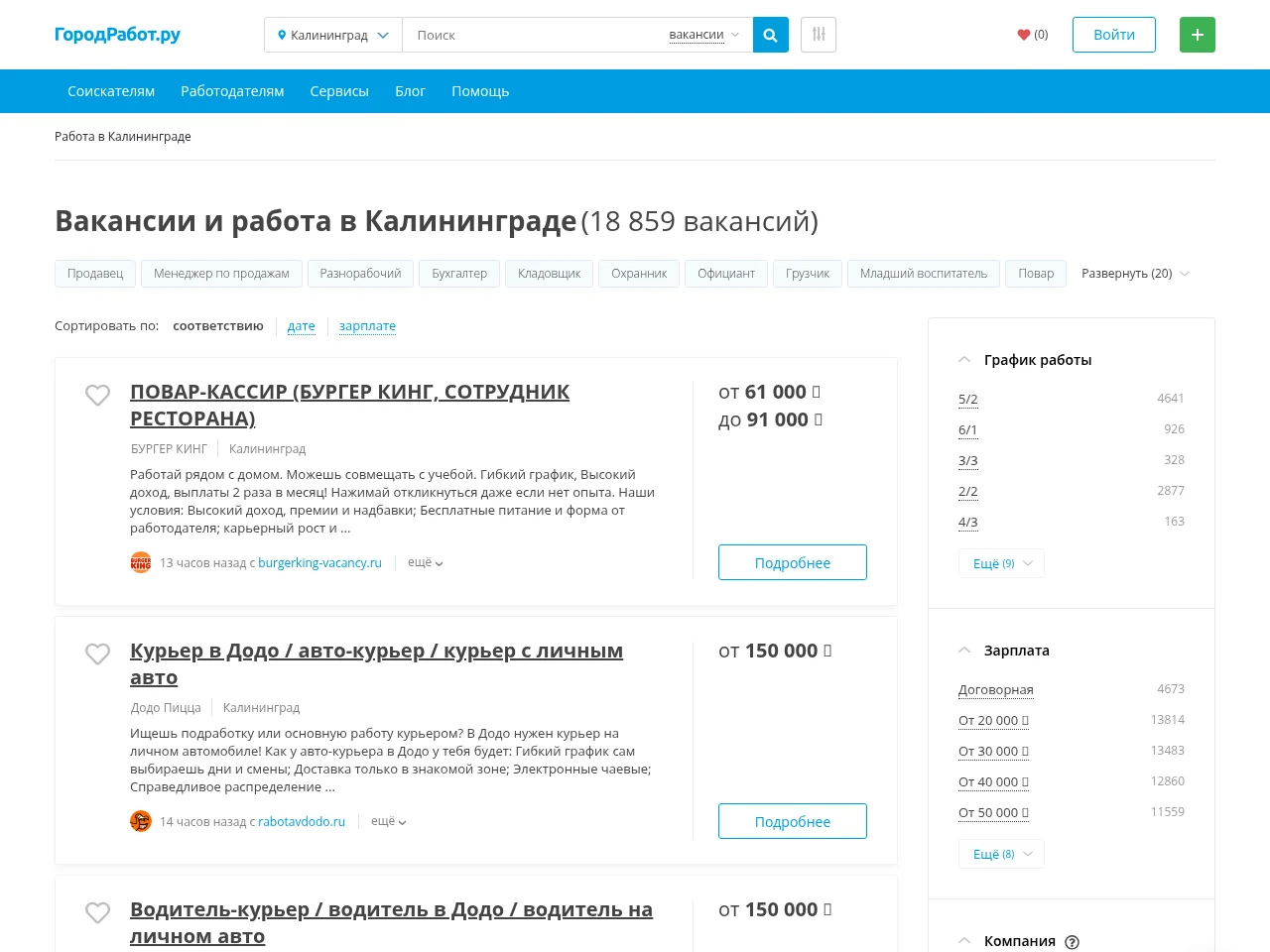
Task: Favorite the Водитель-курьер vacancy heart
Action: tap(97, 912)
